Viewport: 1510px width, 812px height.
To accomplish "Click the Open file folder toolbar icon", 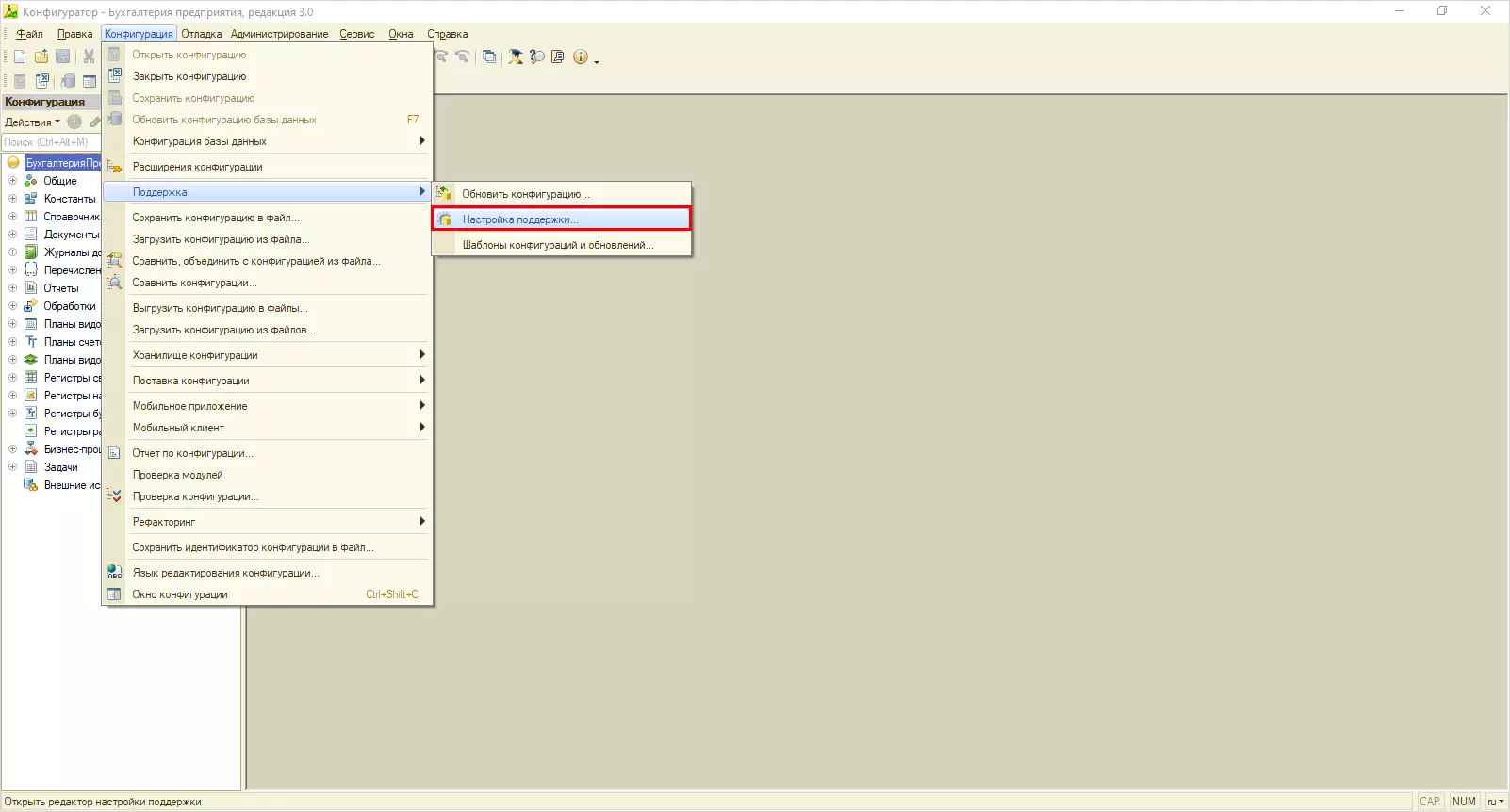I will (x=41, y=57).
